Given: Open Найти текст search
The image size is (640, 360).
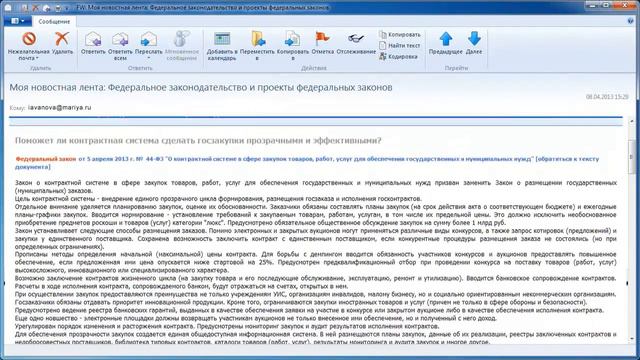Looking at the screenshot, I should 400,46.
